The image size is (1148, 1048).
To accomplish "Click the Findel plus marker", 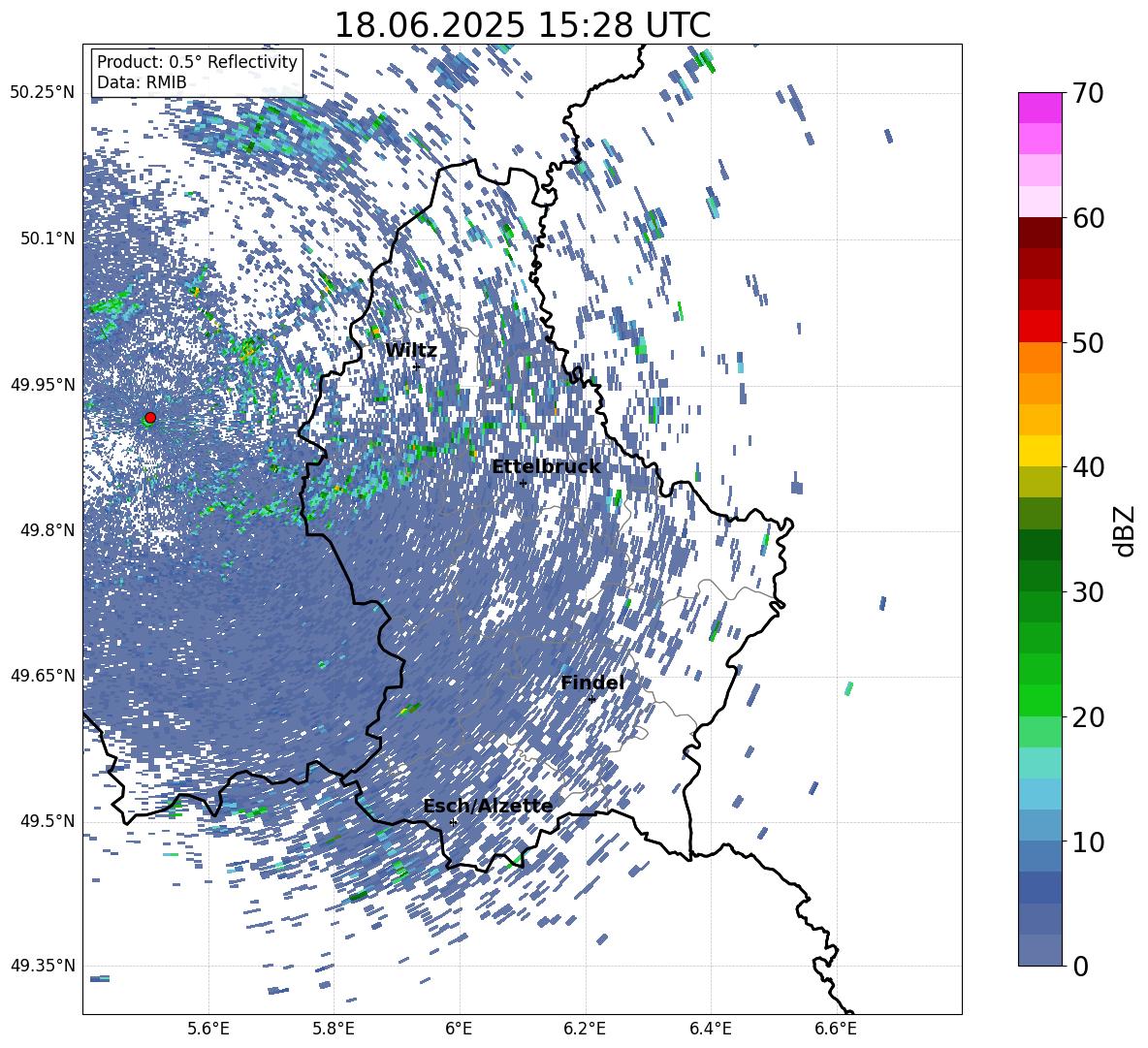I will pos(591,699).
